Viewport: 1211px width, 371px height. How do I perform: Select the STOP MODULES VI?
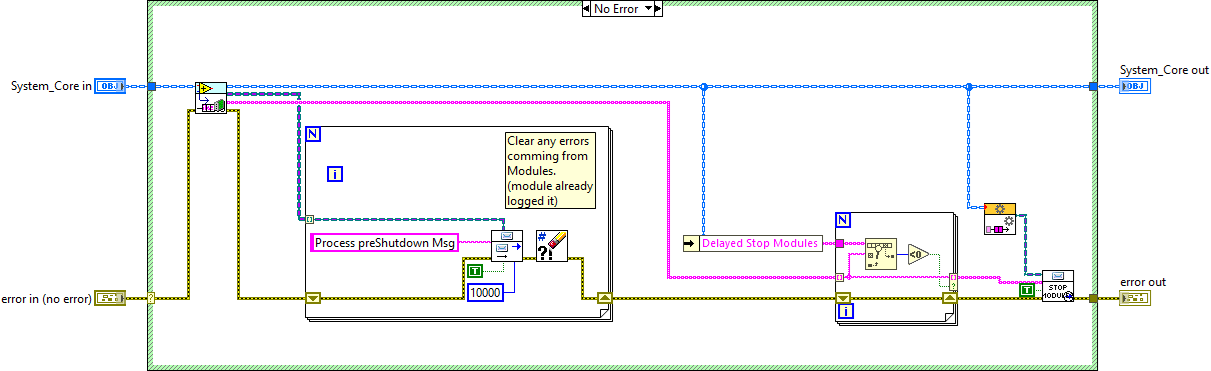(x=1058, y=286)
